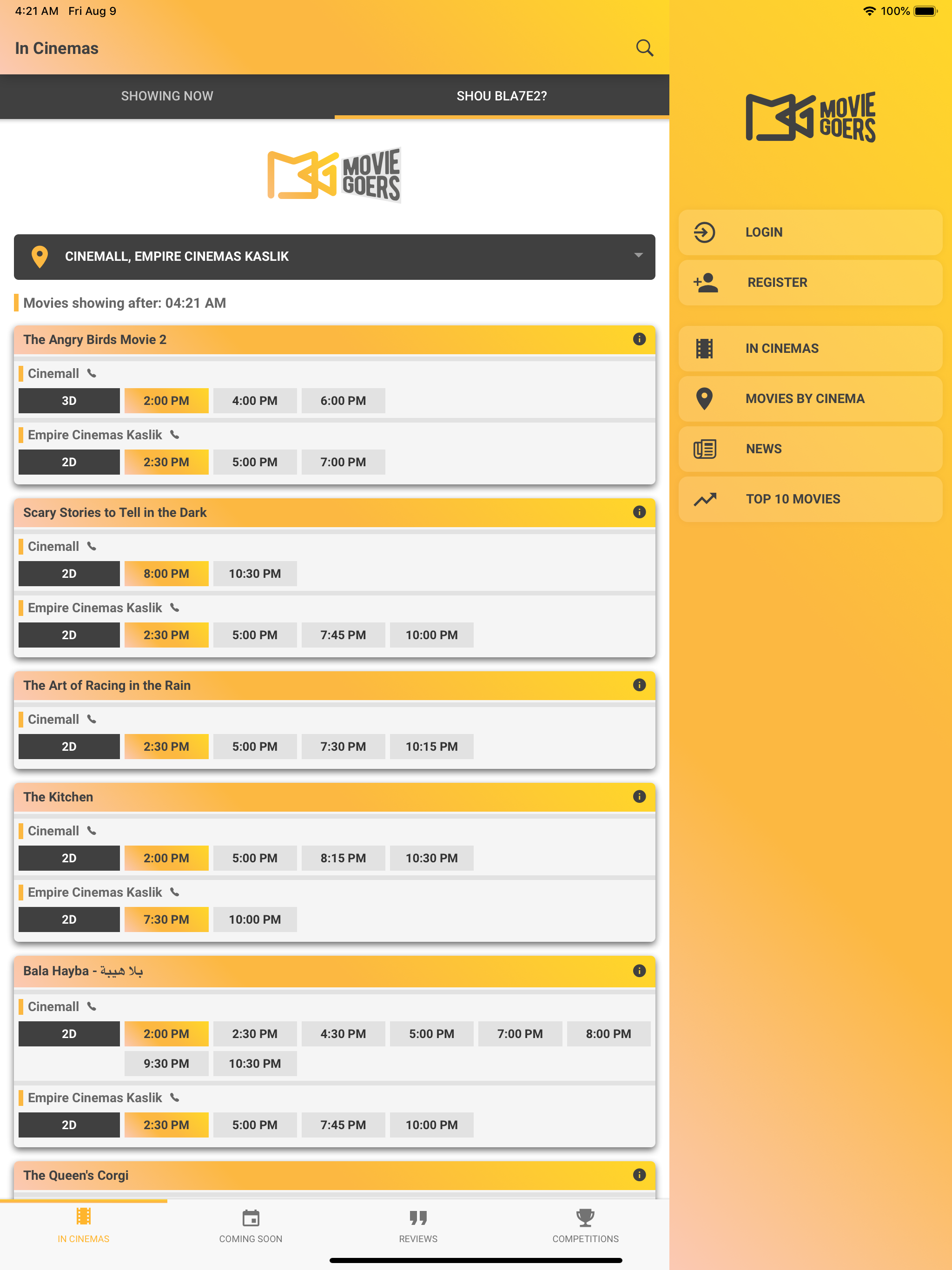
Task: Select Movies by Cinema in side menu
Action: pos(810,398)
